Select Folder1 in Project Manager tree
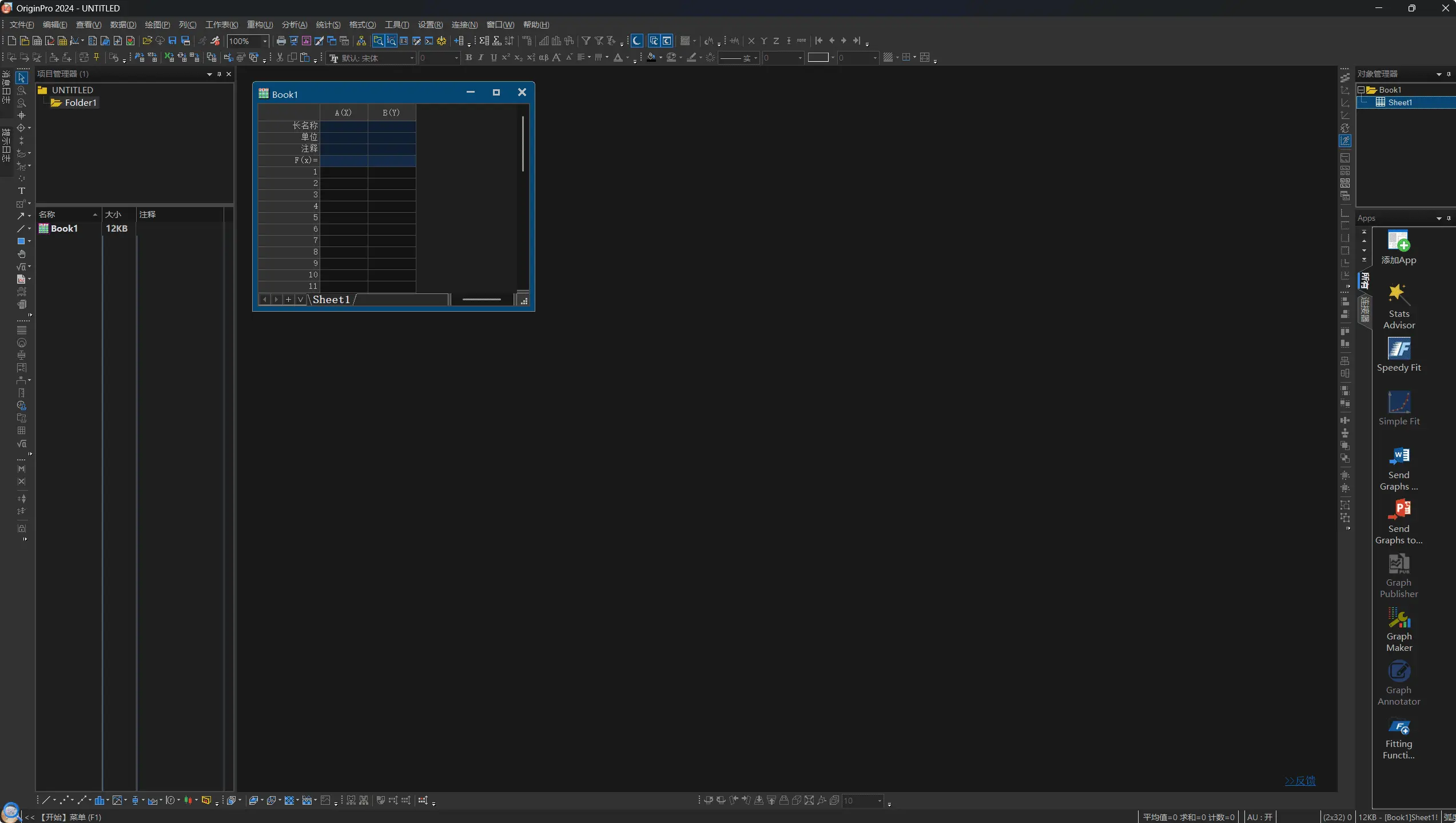Viewport: 1456px width, 823px height. 80,103
